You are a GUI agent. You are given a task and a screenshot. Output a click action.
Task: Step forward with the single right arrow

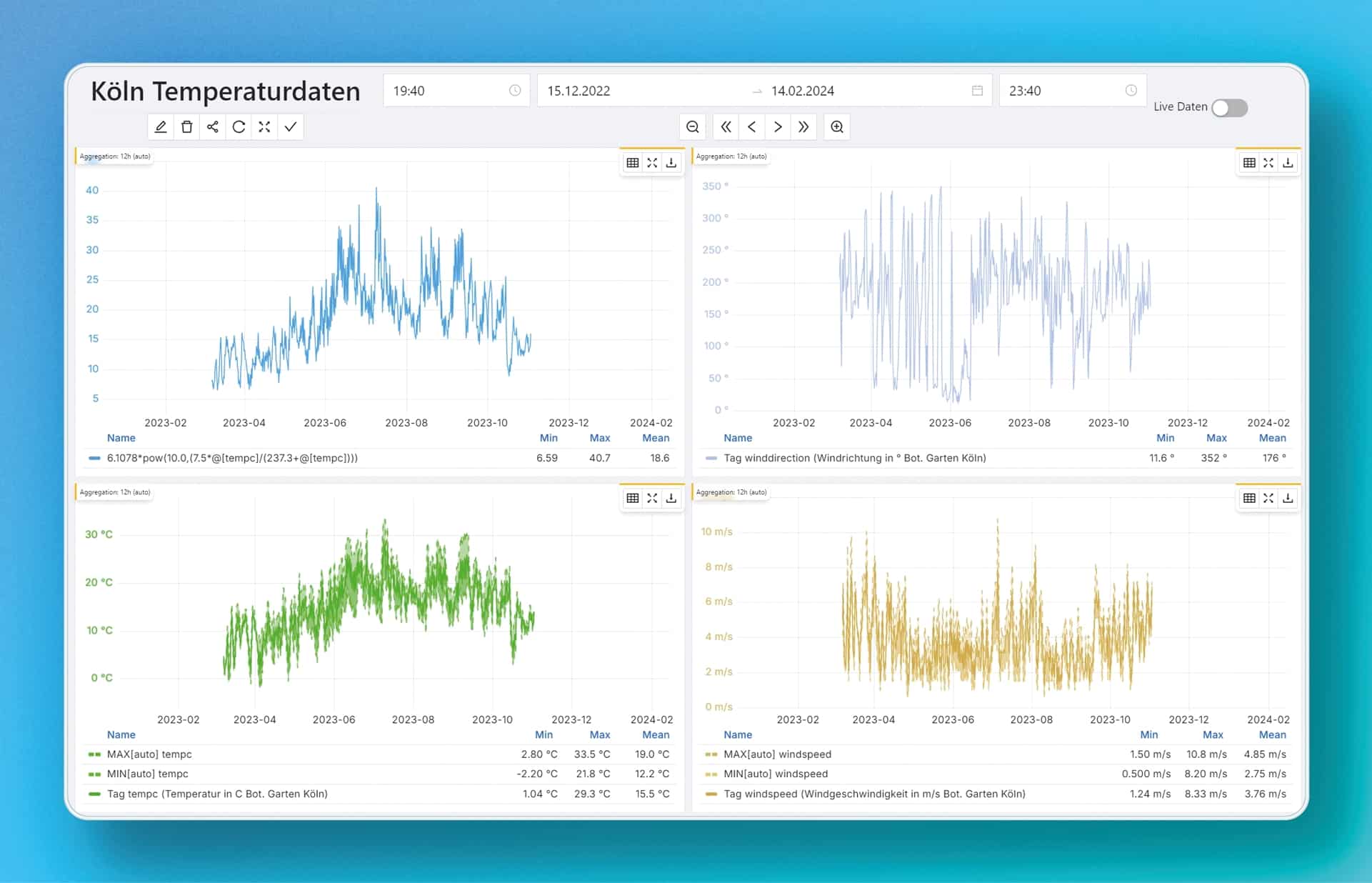point(778,127)
